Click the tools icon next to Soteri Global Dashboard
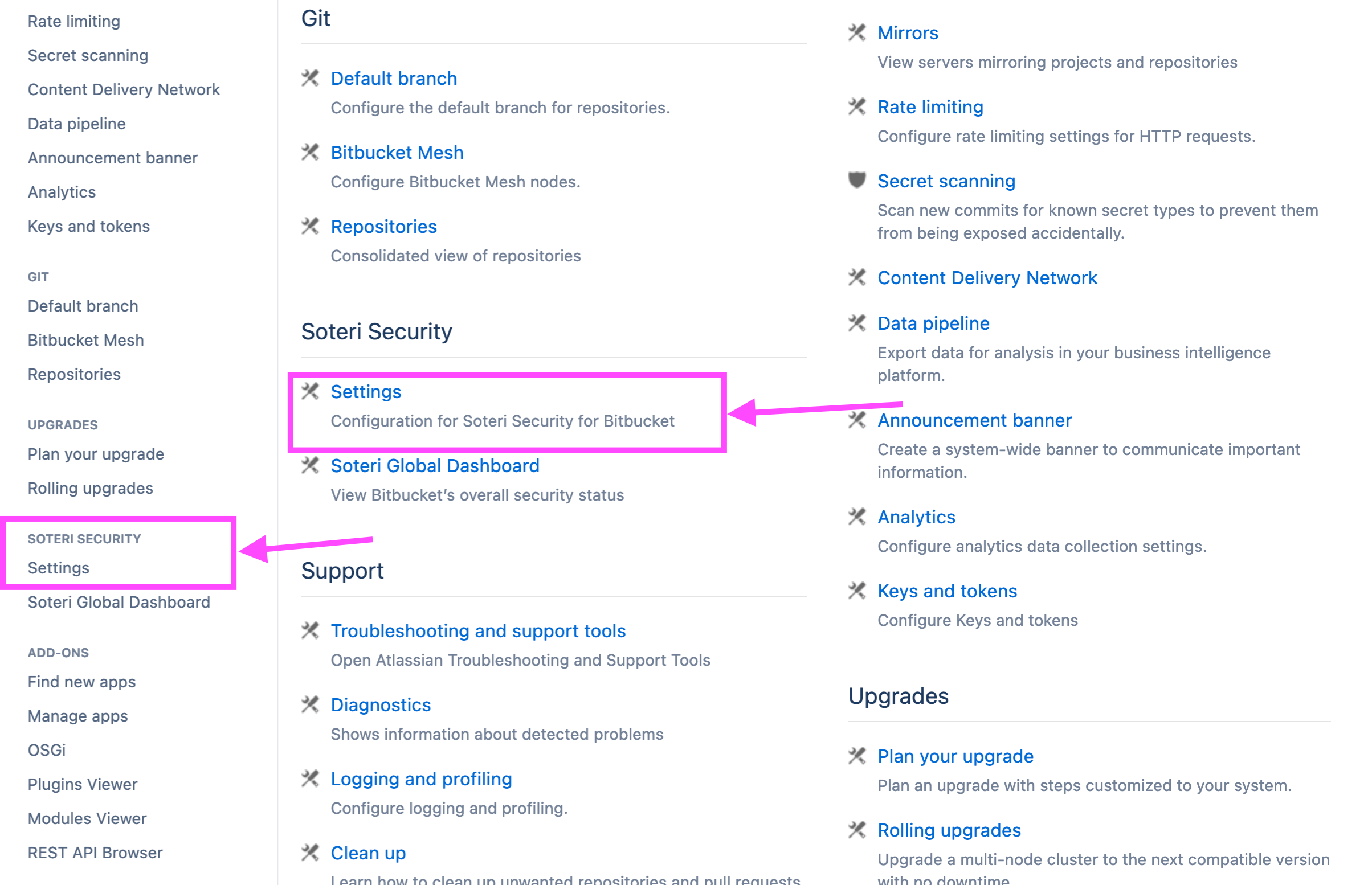Image resolution: width=1372 pixels, height=885 pixels. click(x=310, y=465)
